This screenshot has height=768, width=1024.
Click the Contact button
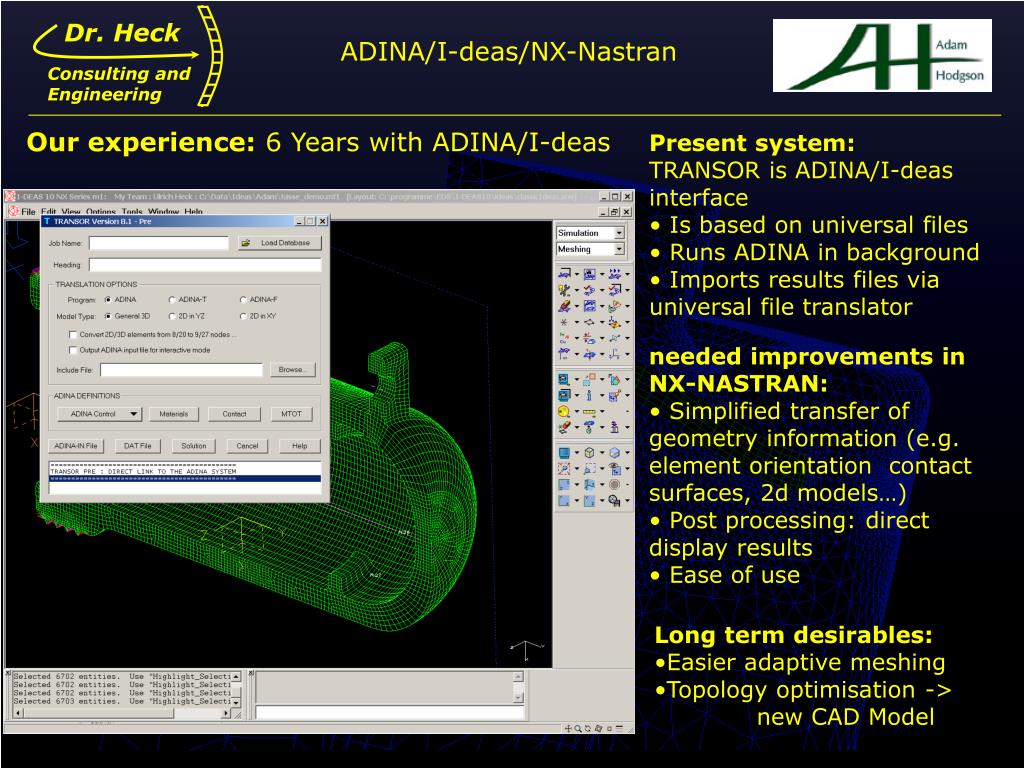(234, 414)
